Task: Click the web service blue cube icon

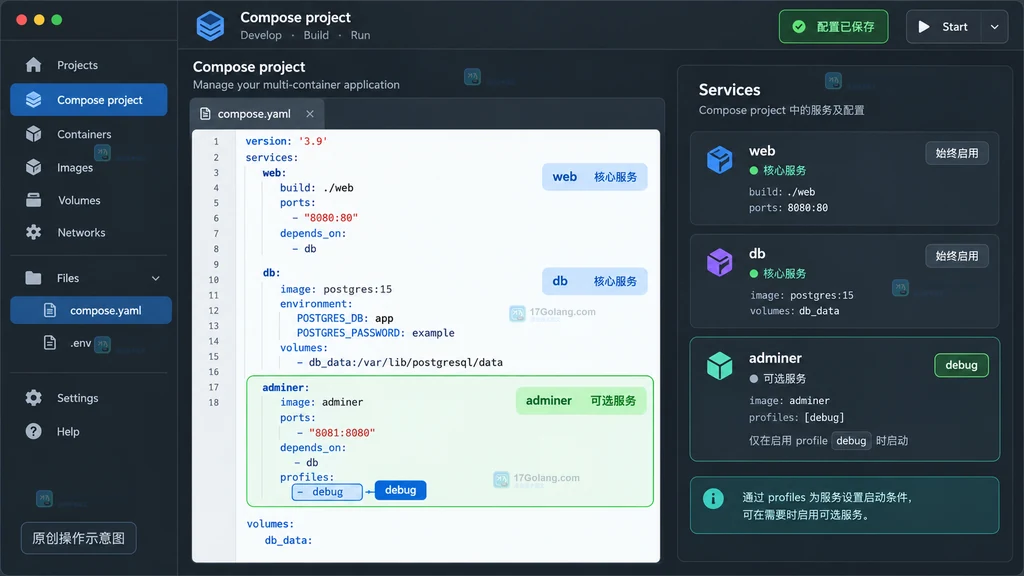Action: pyautogui.click(x=720, y=159)
